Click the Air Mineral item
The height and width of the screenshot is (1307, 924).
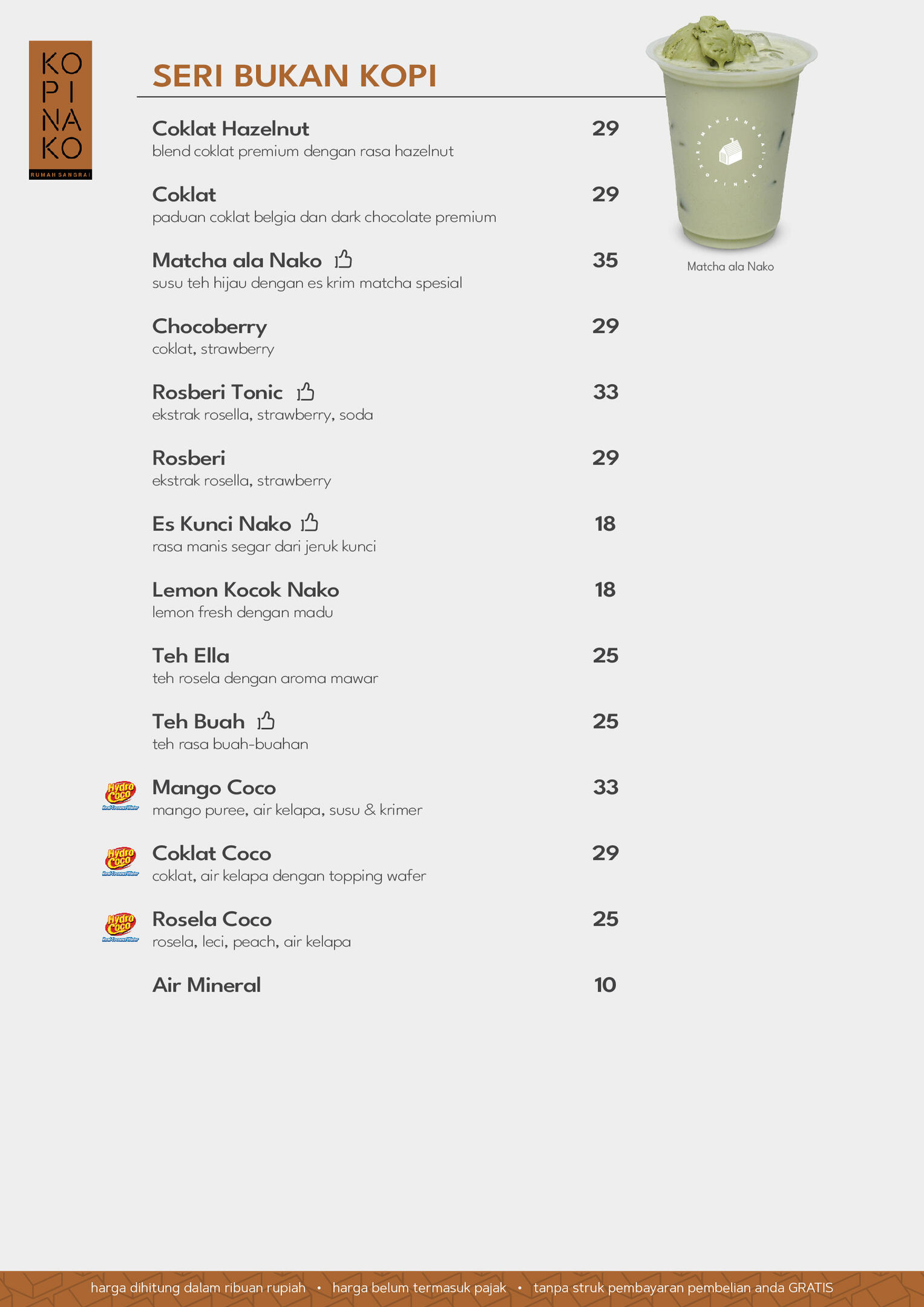click(x=206, y=985)
